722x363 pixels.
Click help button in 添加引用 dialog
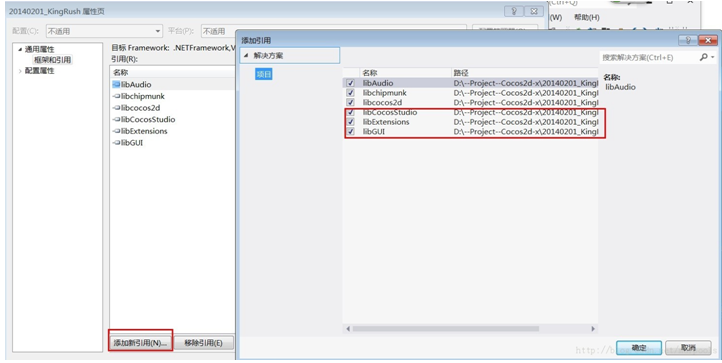coord(688,41)
